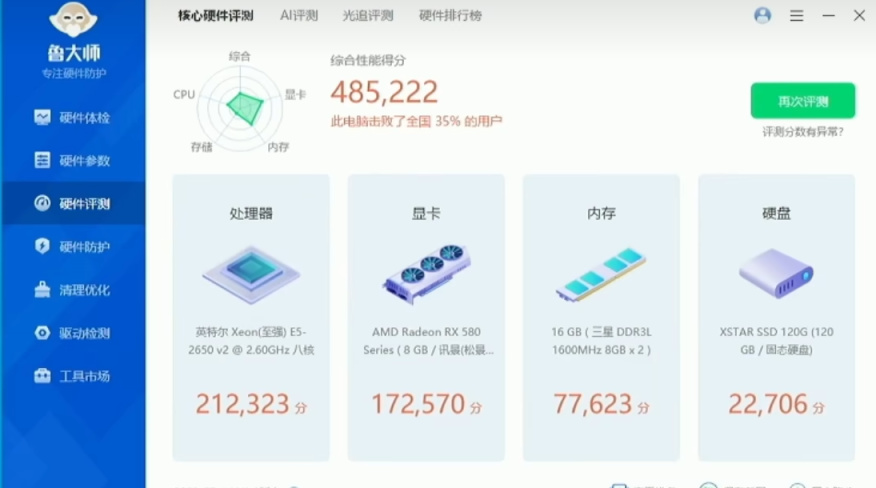Select 硬件评测 in the sidebar

point(73,203)
